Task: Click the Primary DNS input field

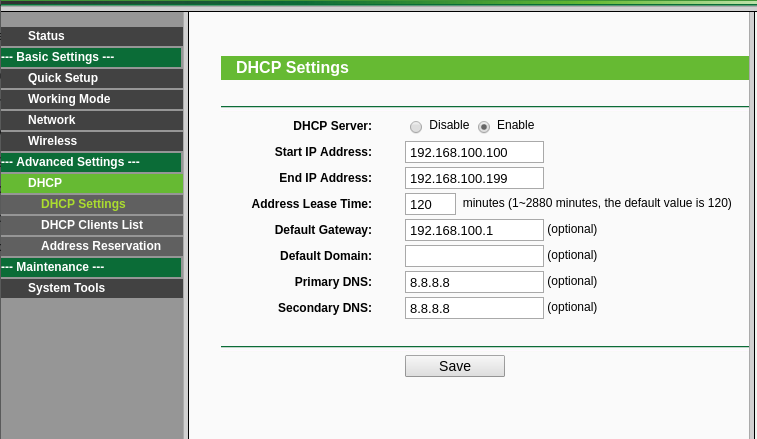Action: coord(474,282)
